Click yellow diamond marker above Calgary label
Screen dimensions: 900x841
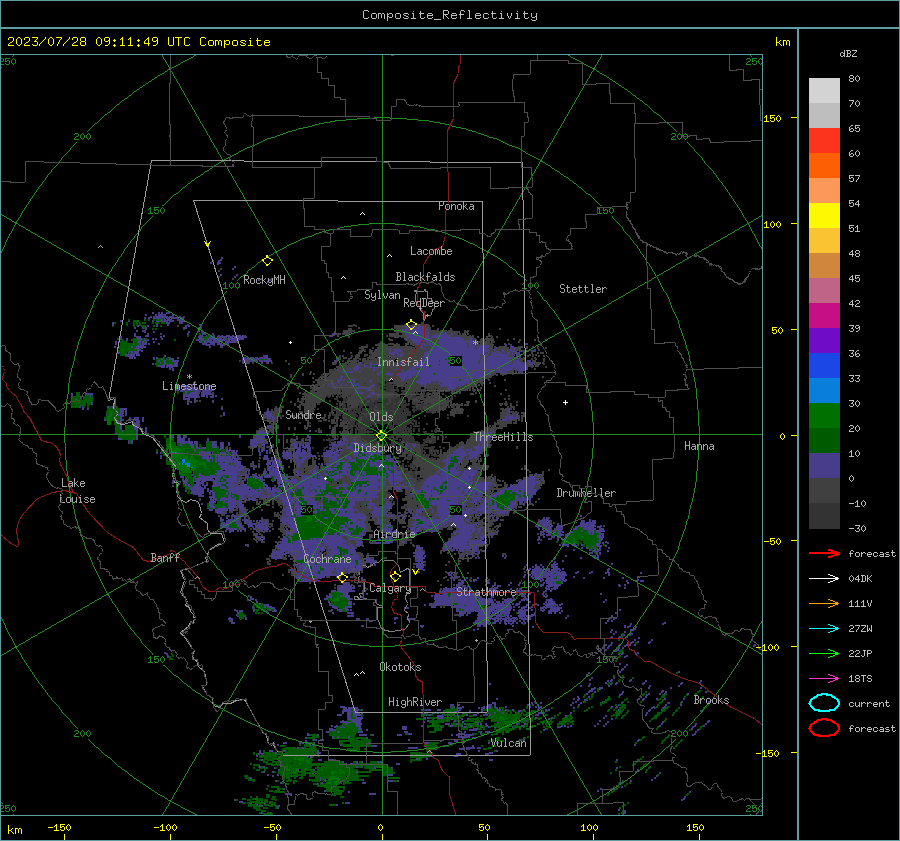(395, 576)
